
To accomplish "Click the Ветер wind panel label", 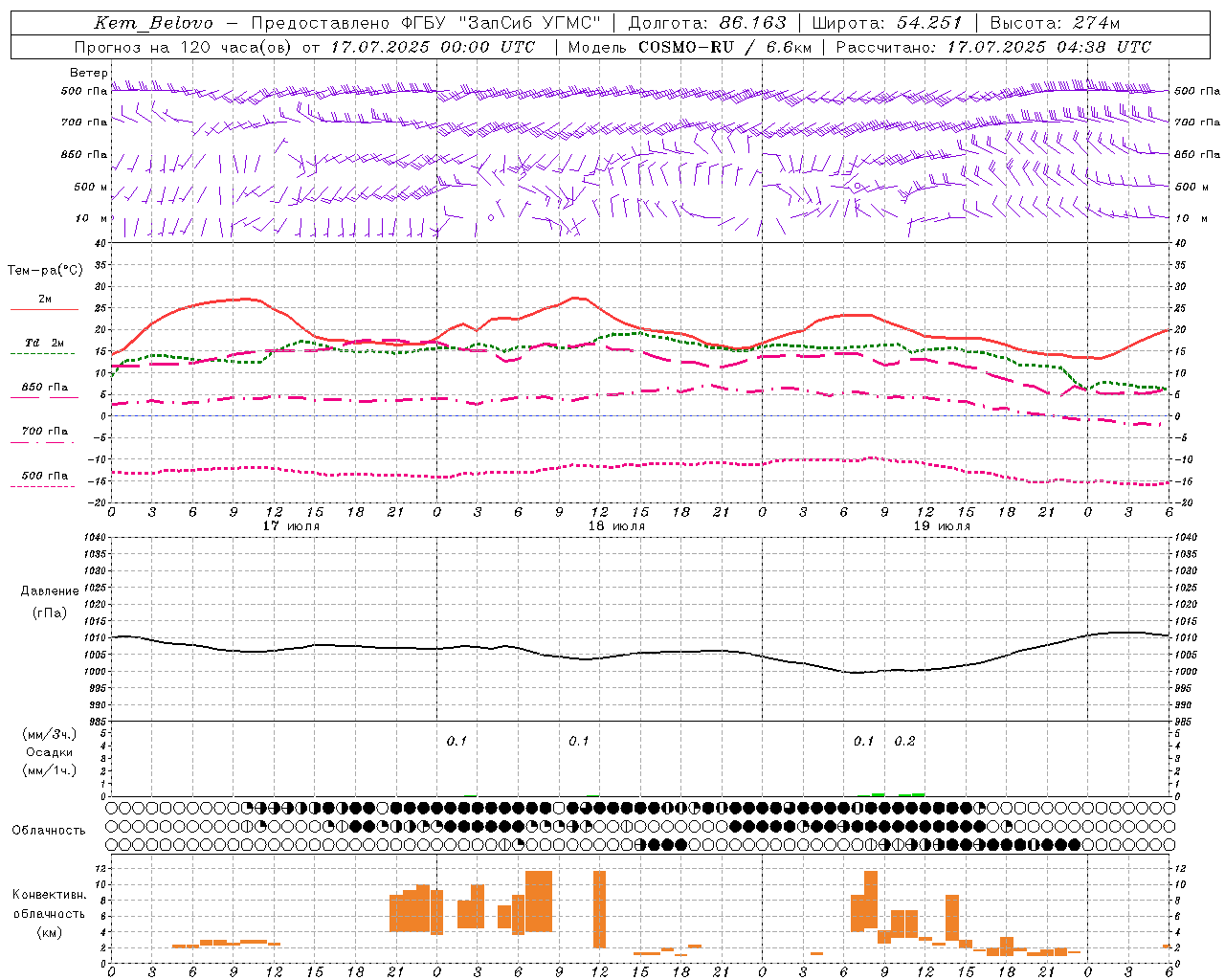I will pos(89,73).
